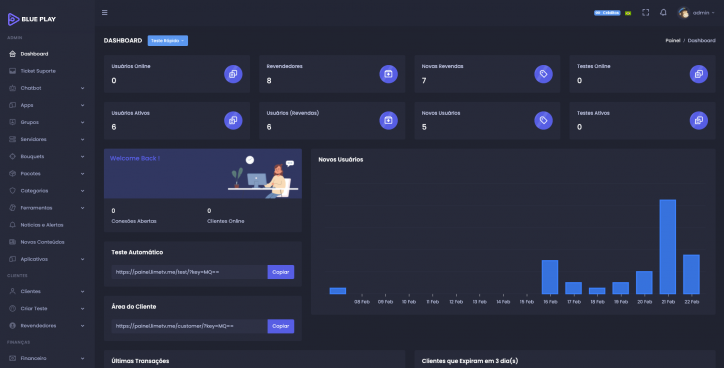Viewport: 724px width, 368px height.
Task: Click the Usuários Online card icon
Action: pyautogui.click(x=233, y=74)
